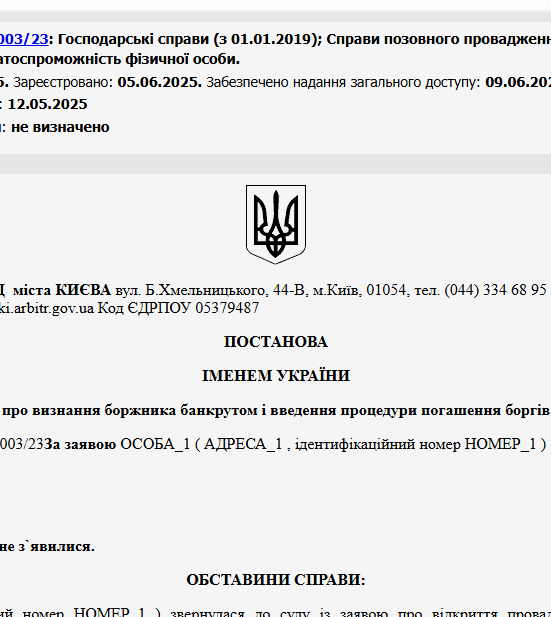
Task: Select the registration date 05.06.2025
Action: click(159, 82)
